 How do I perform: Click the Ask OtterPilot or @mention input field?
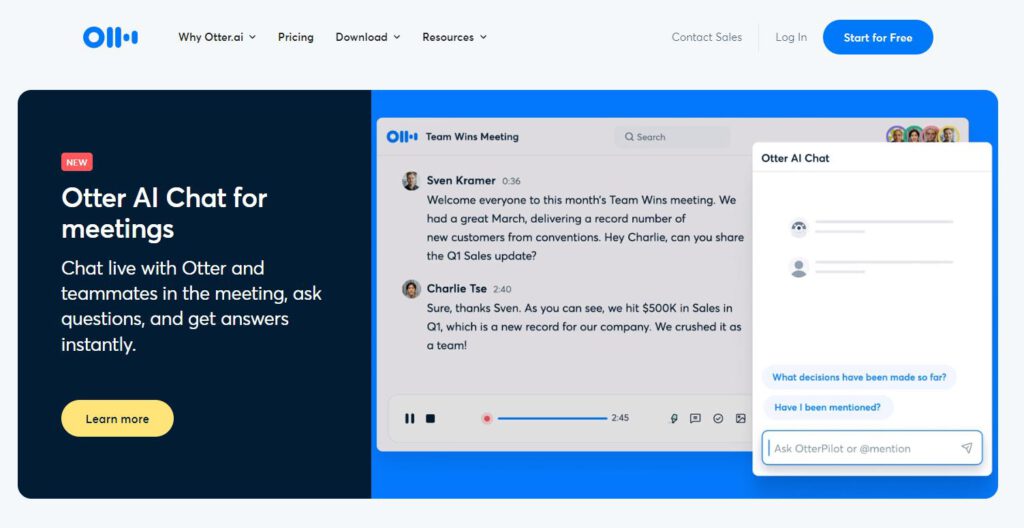(x=872, y=448)
